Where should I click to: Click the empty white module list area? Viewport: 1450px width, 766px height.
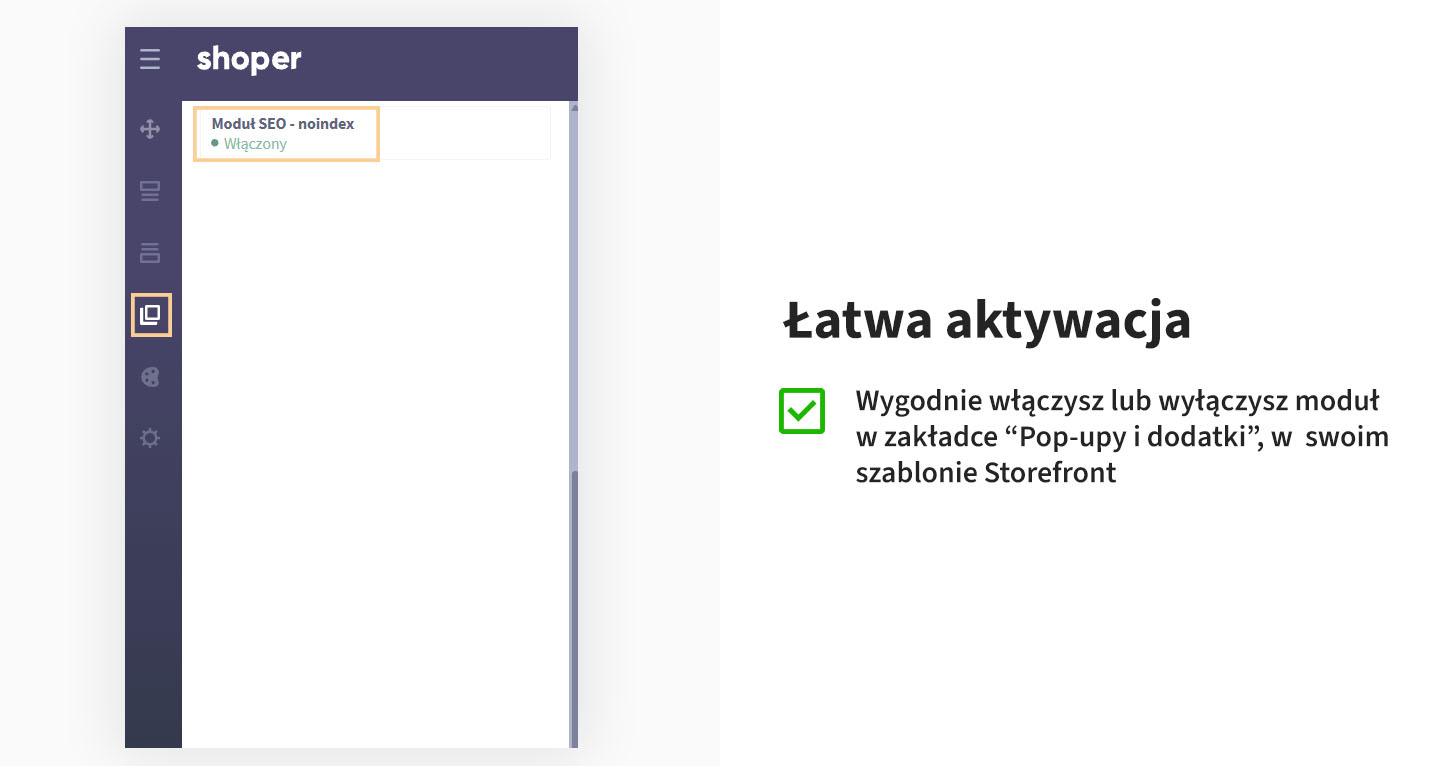[375, 450]
